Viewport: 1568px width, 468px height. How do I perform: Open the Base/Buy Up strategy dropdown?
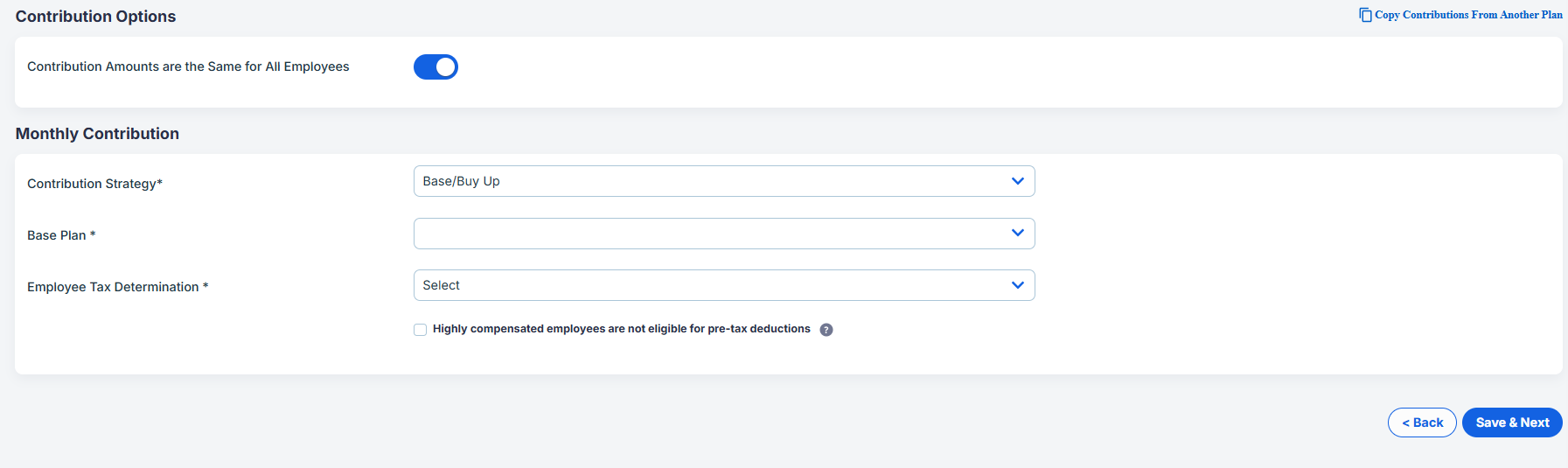point(724,181)
